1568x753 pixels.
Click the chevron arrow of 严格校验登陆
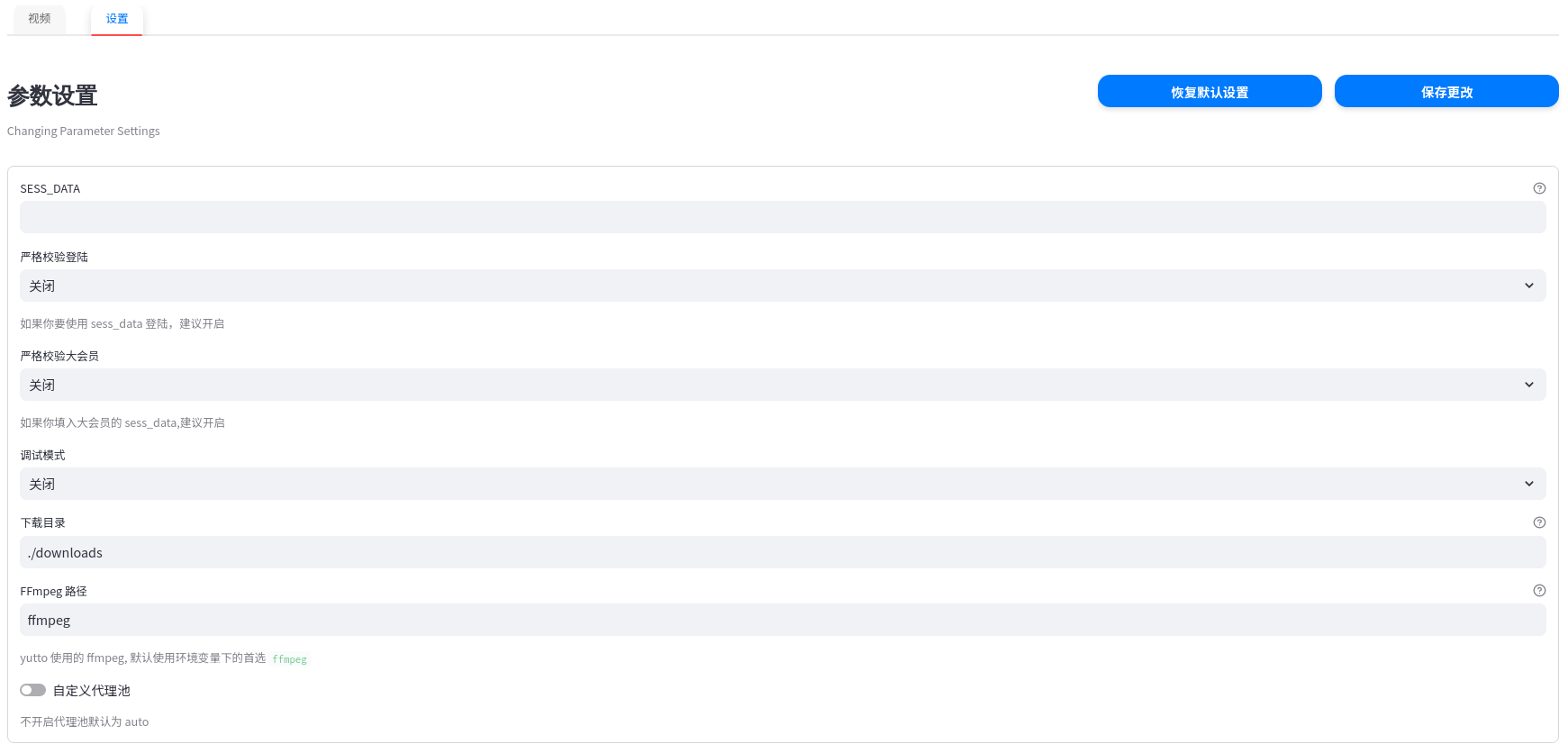(x=1528, y=286)
